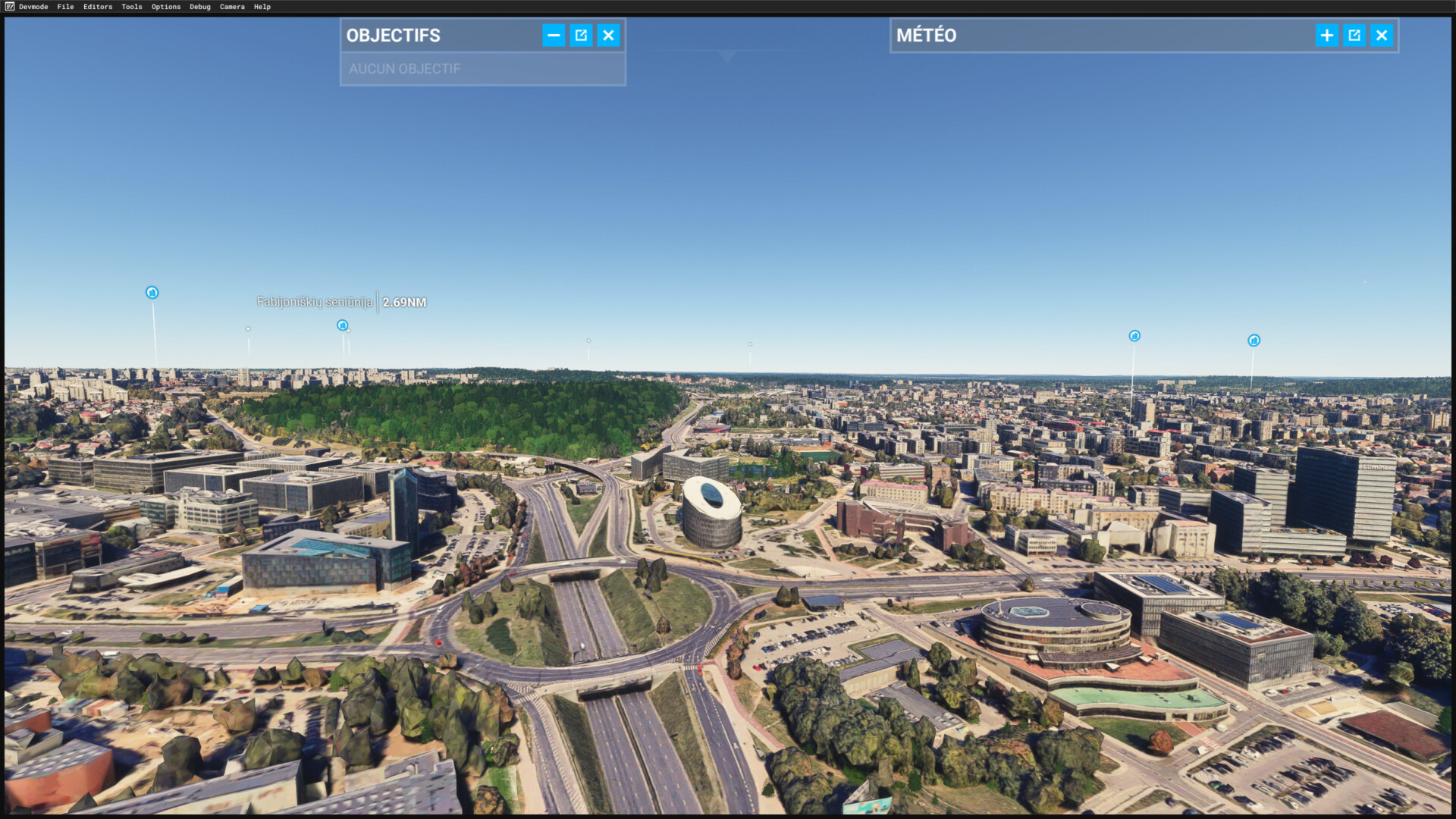Click the small white POI dot left of Fabijoniškių label
Viewport: 1456px width, 819px height.
pos(248,329)
